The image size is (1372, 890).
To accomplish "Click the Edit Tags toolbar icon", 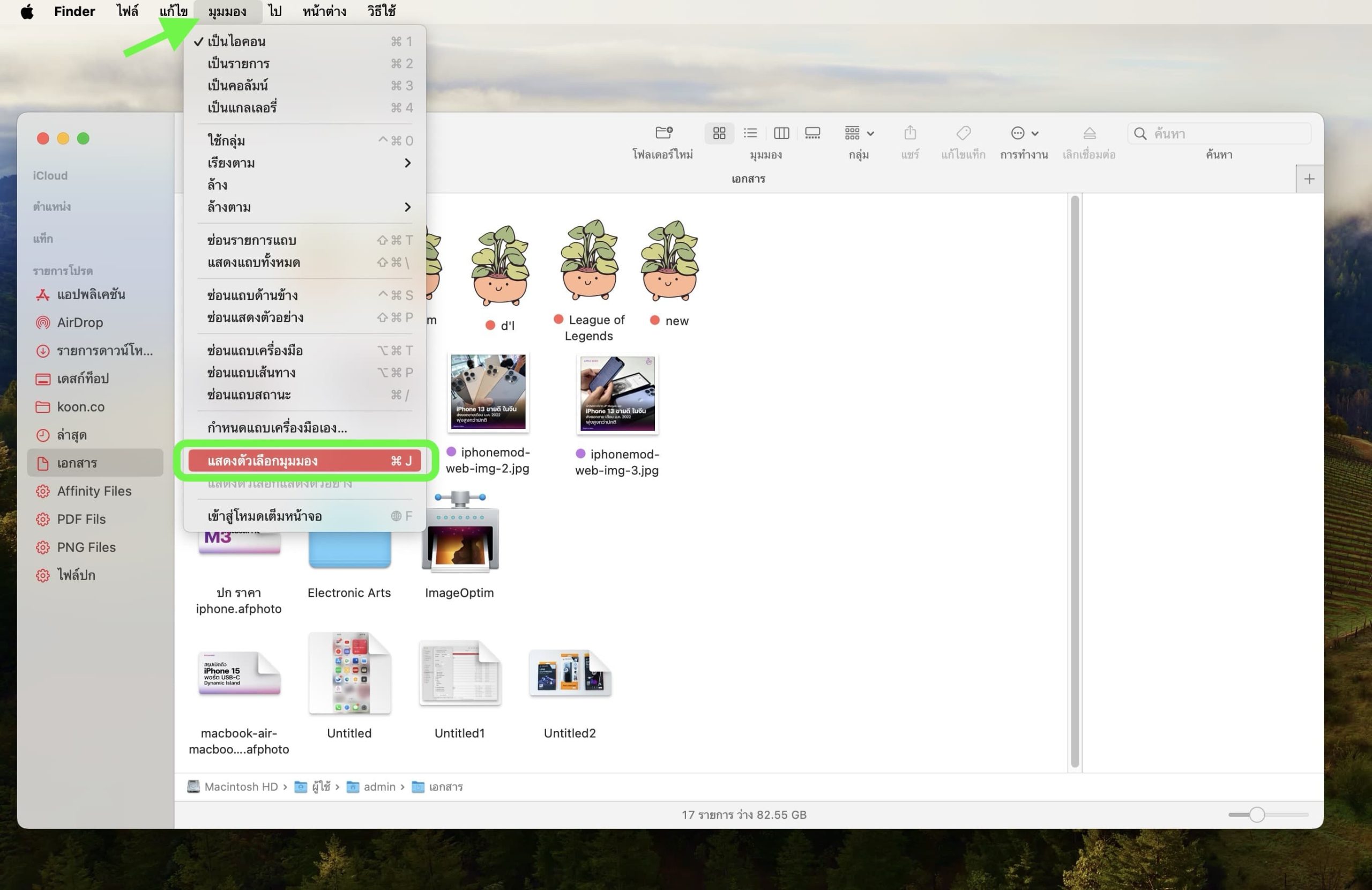I will 963,133.
